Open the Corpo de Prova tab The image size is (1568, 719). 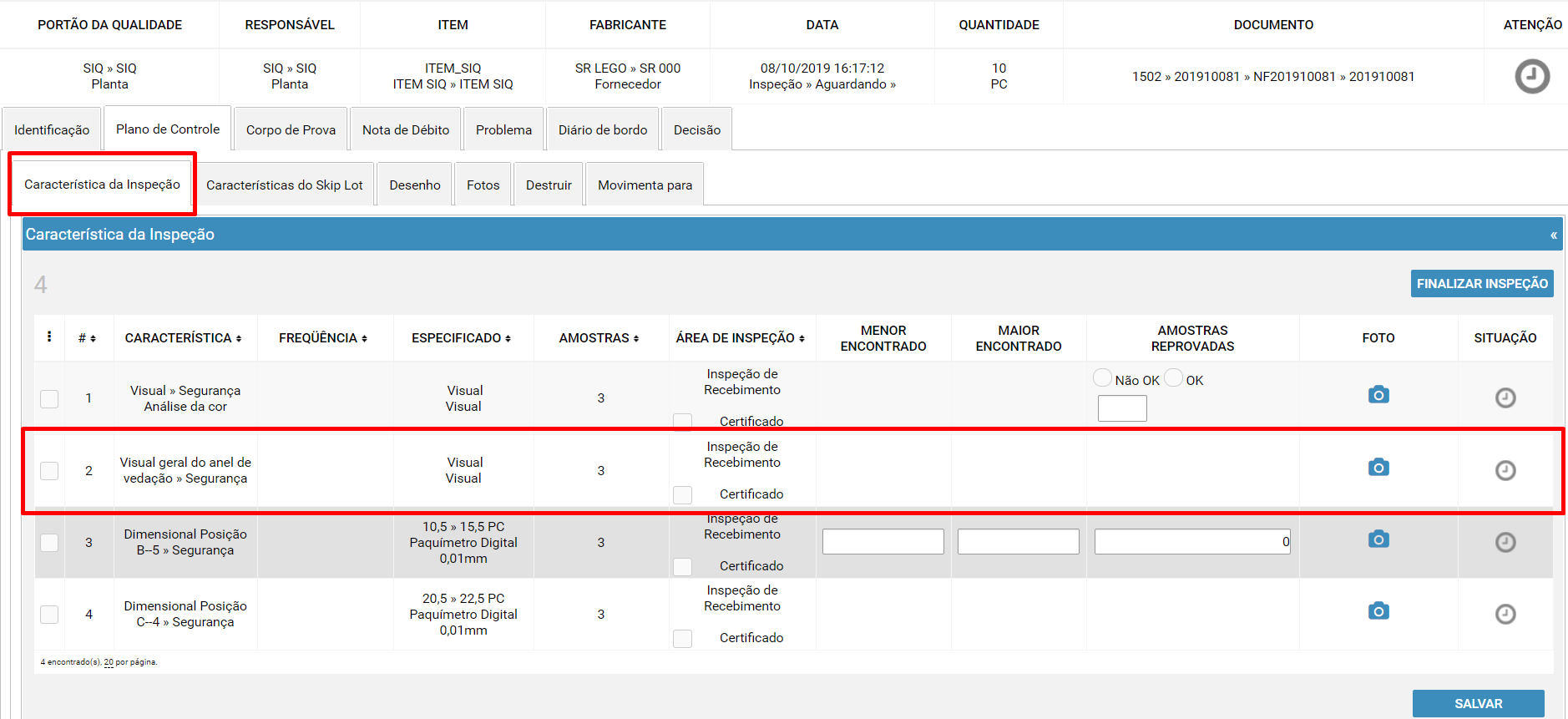[x=291, y=129]
